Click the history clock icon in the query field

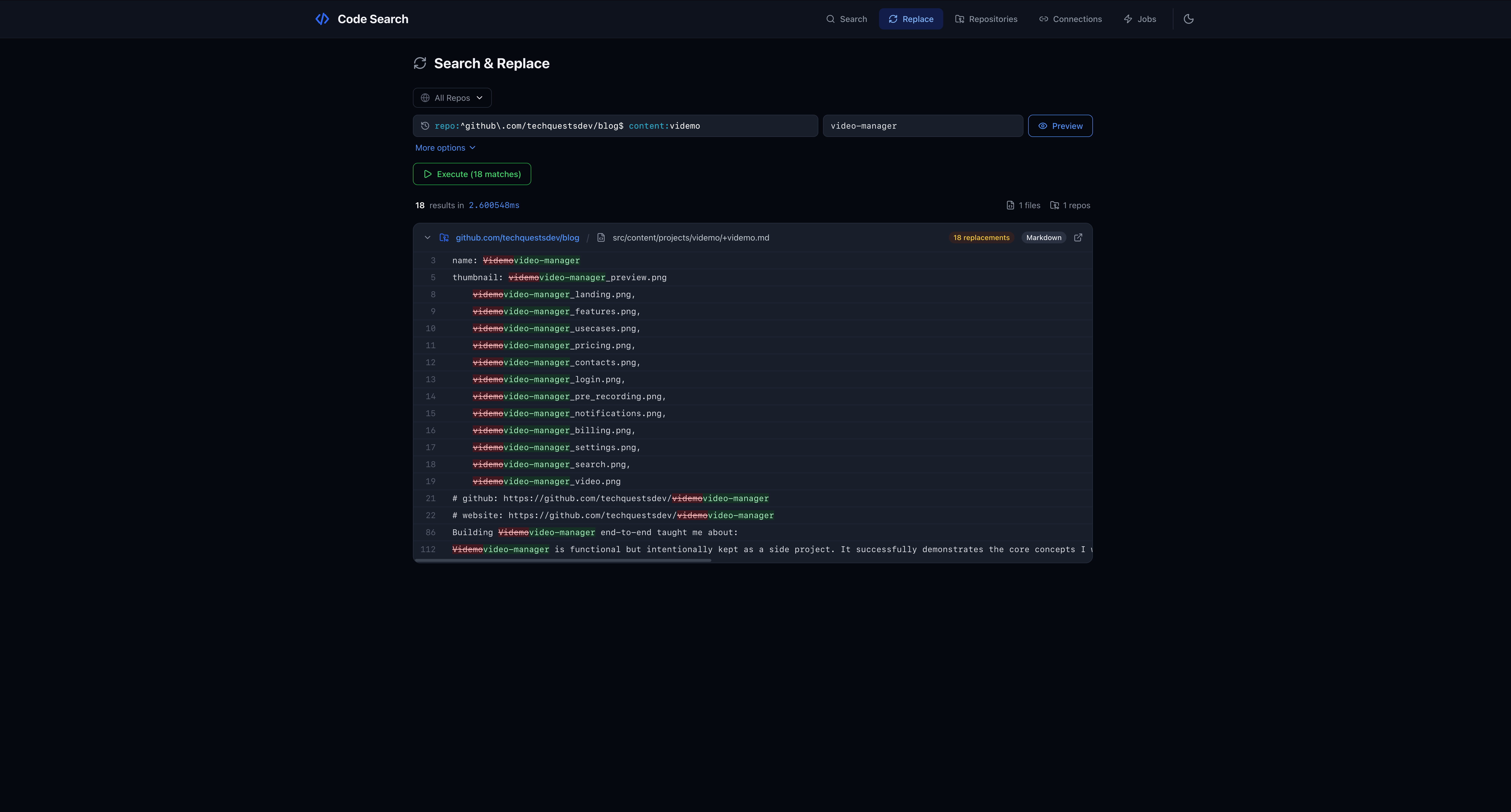[x=425, y=126]
